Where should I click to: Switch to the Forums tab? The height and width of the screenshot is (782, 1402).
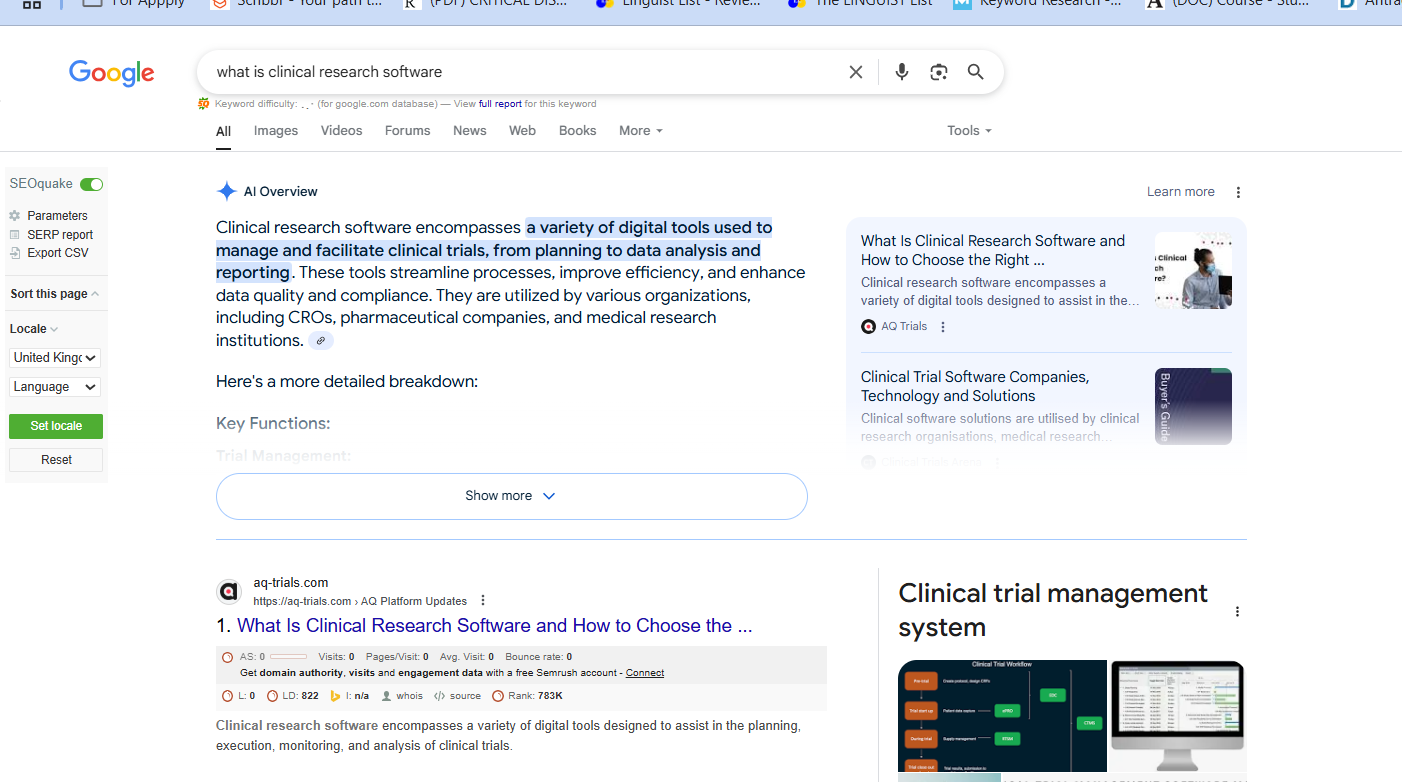tap(408, 131)
